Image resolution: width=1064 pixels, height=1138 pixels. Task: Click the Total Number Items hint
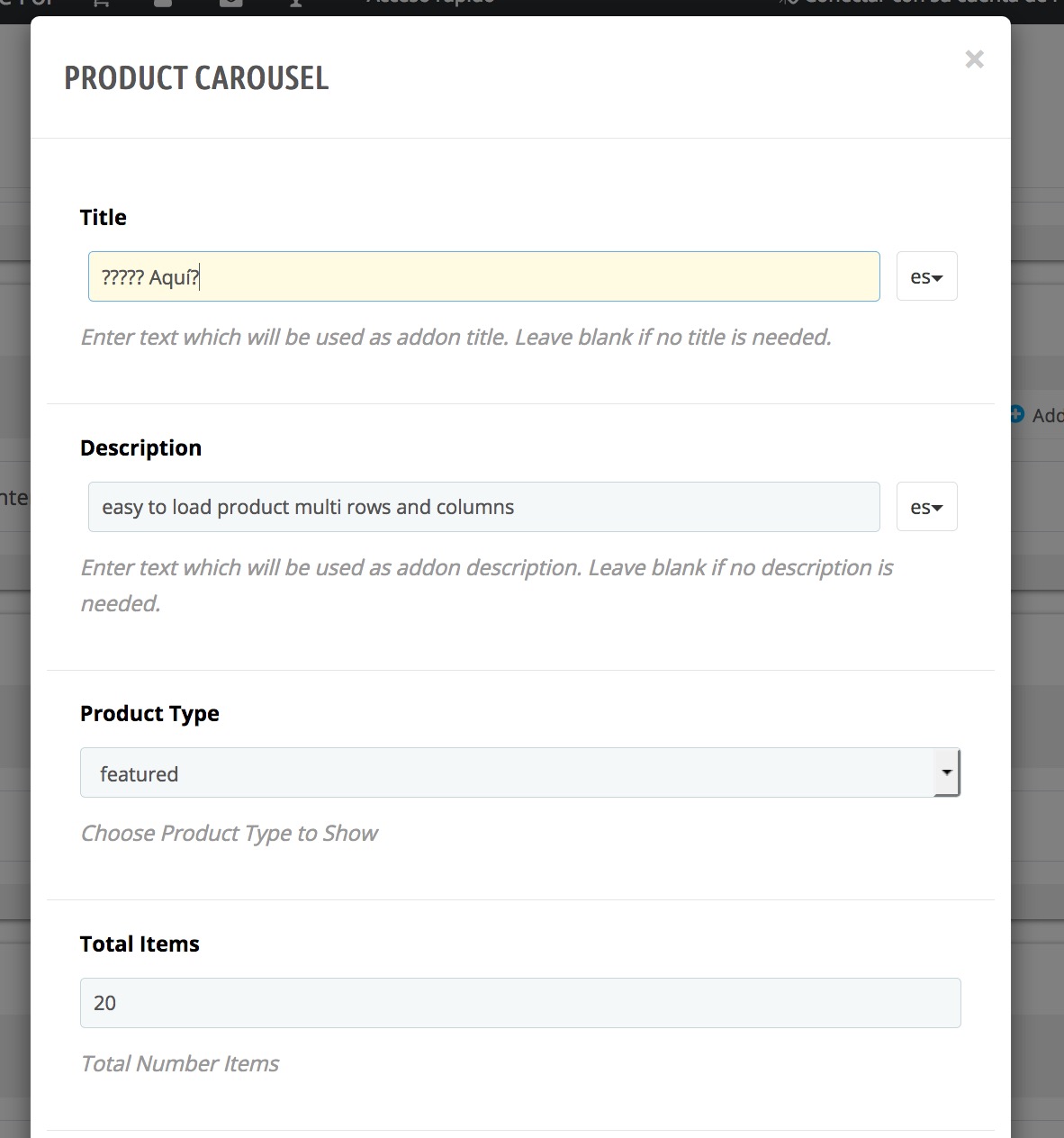click(180, 1064)
